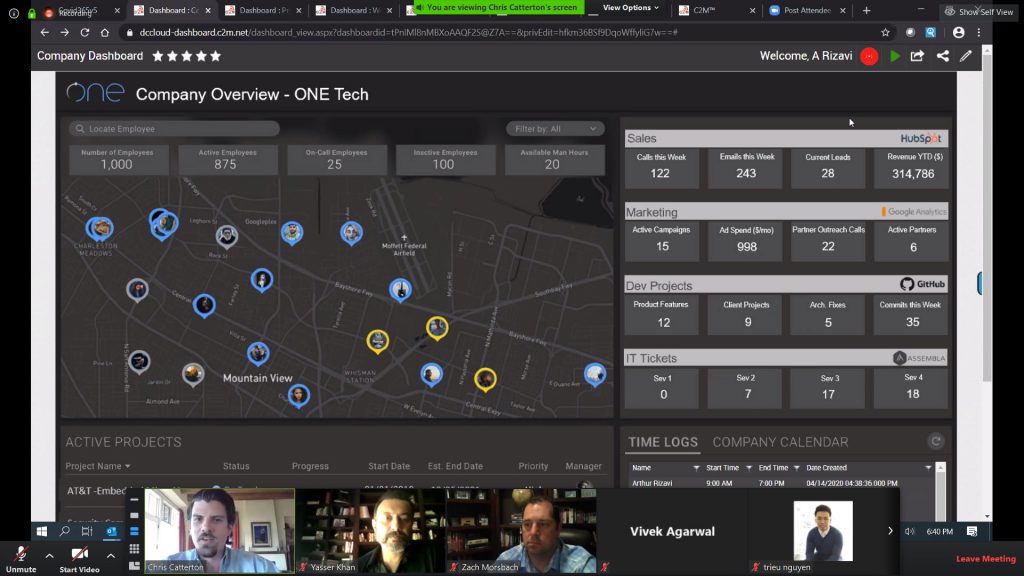This screenshot has width=1024, height=576.
Task: Open Windows Start menu
Action: click(x=42, y=531)
